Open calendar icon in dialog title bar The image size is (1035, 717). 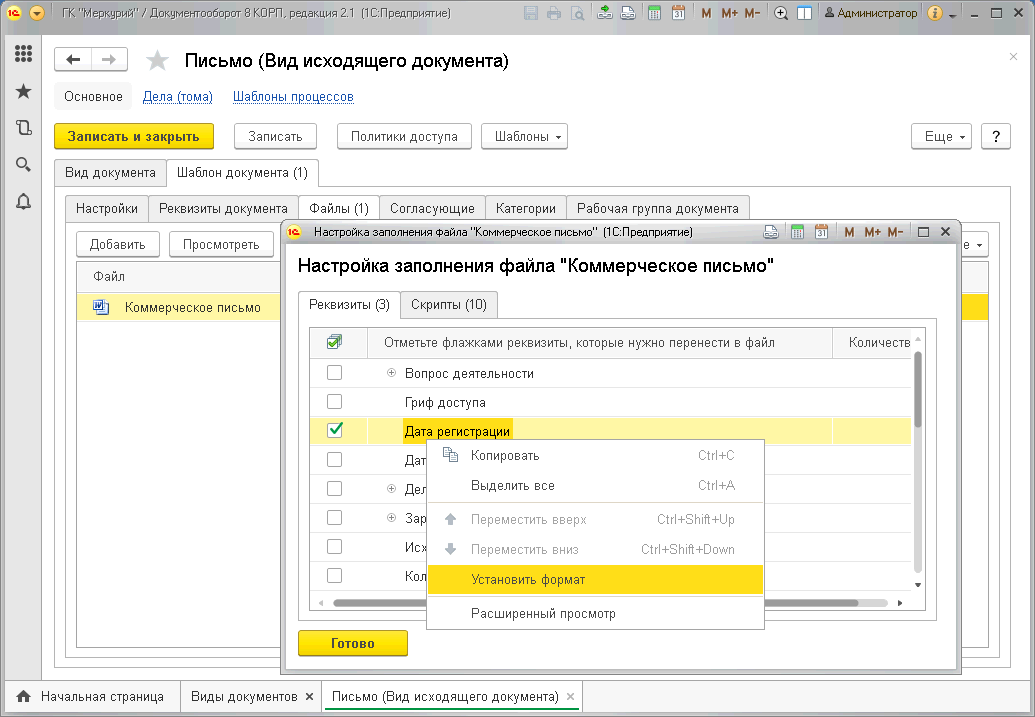pos(821,232)
